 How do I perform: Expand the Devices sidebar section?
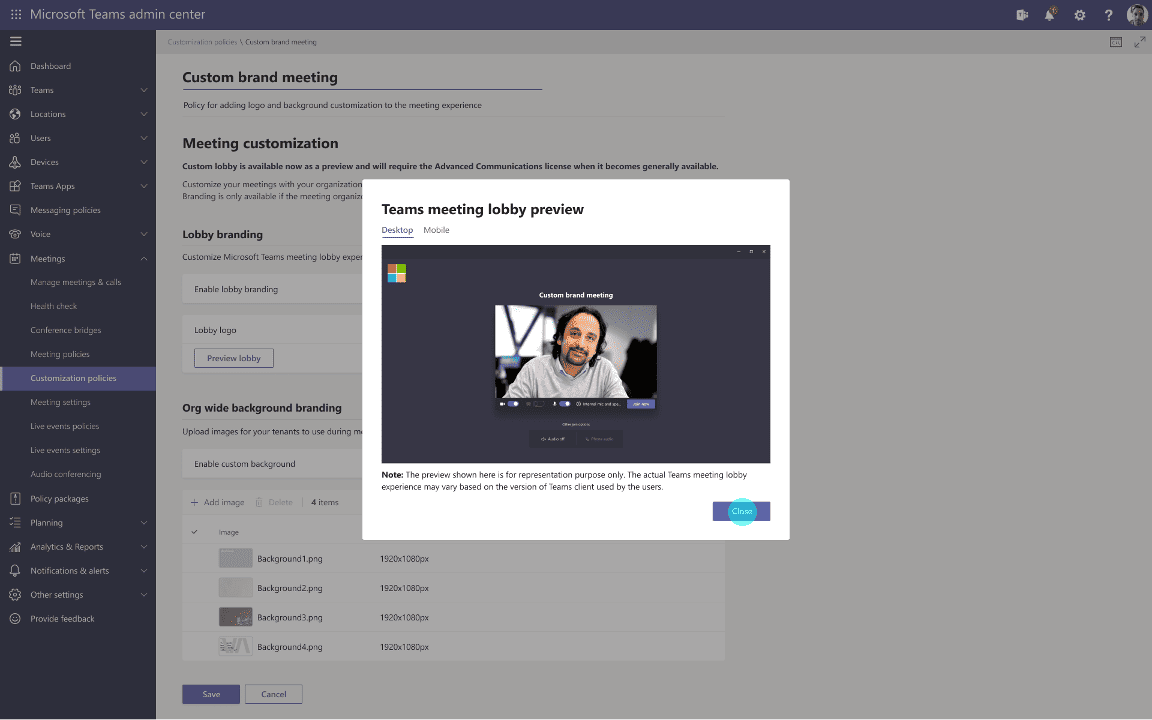point(144,162)
